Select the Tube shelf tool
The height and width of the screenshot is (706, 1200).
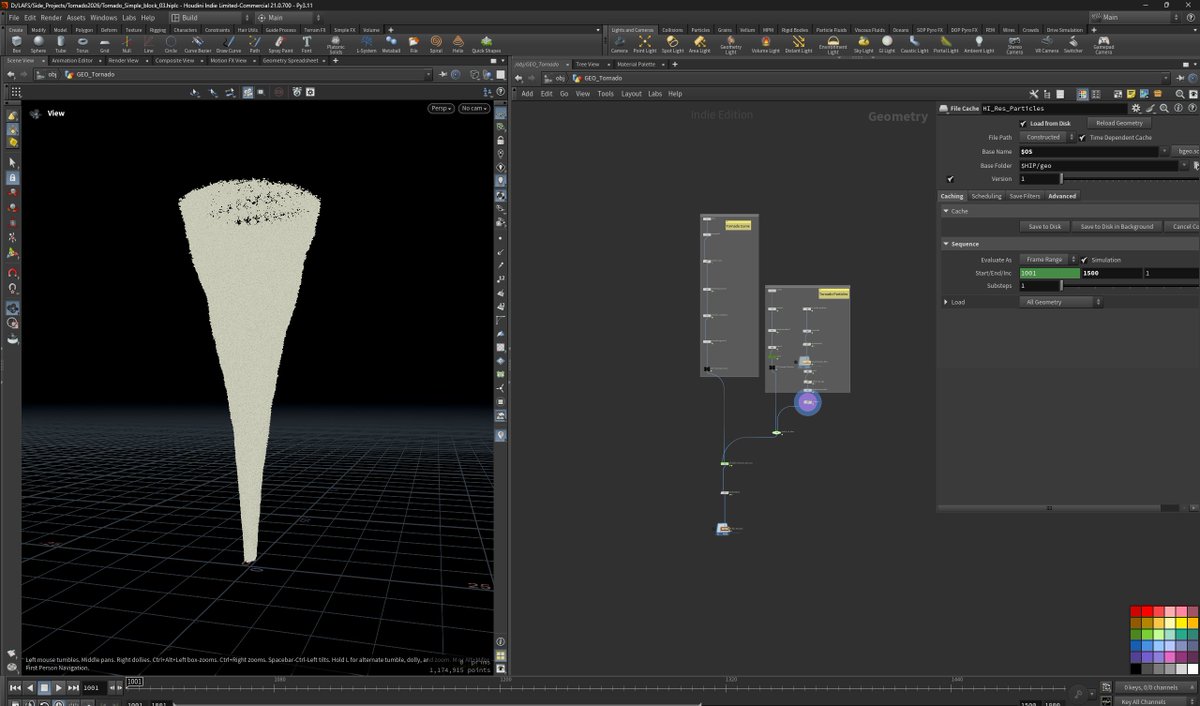coord(61,43)
